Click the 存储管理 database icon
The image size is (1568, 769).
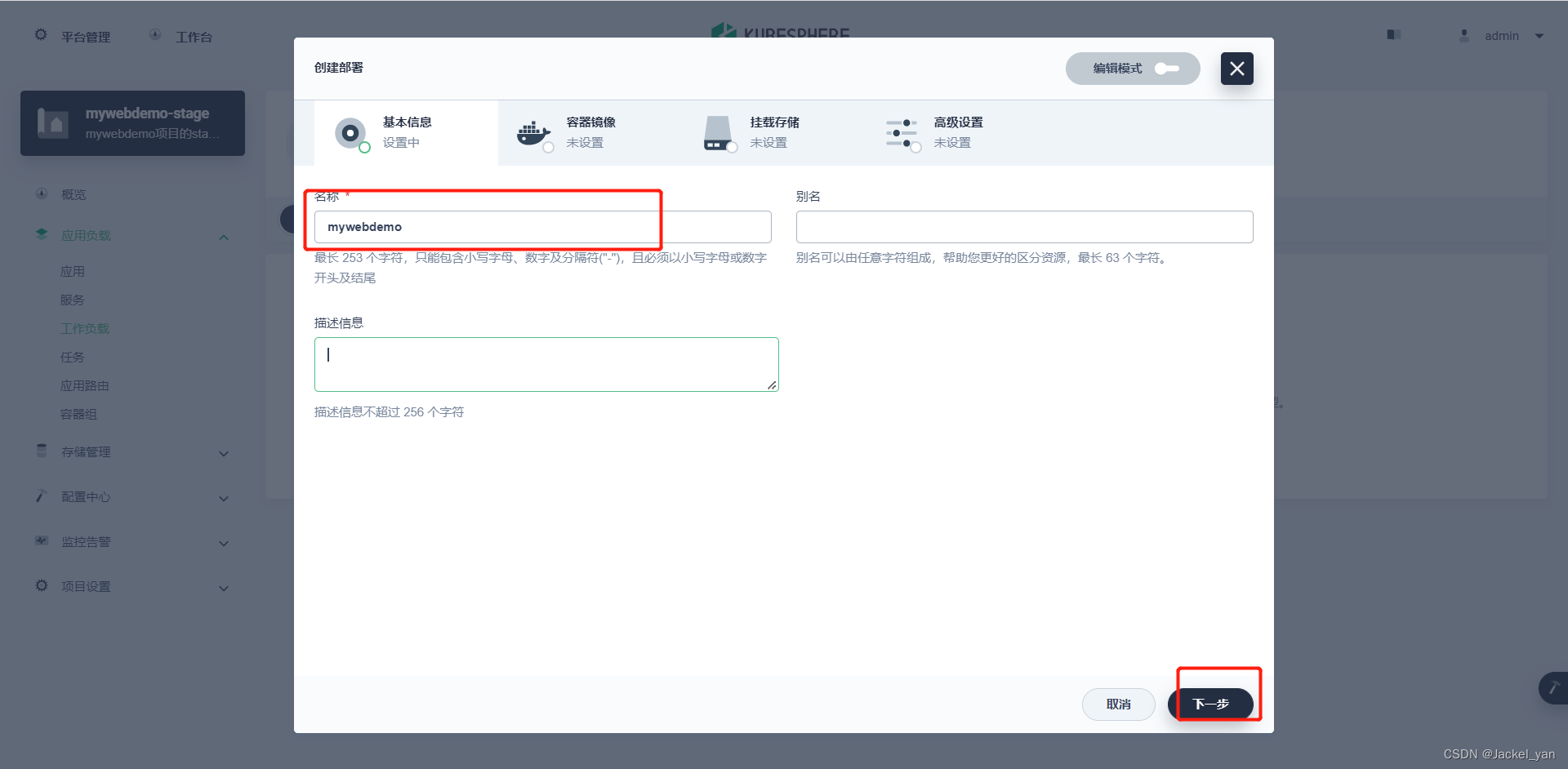pyautogui.click(x=42, y=451)
